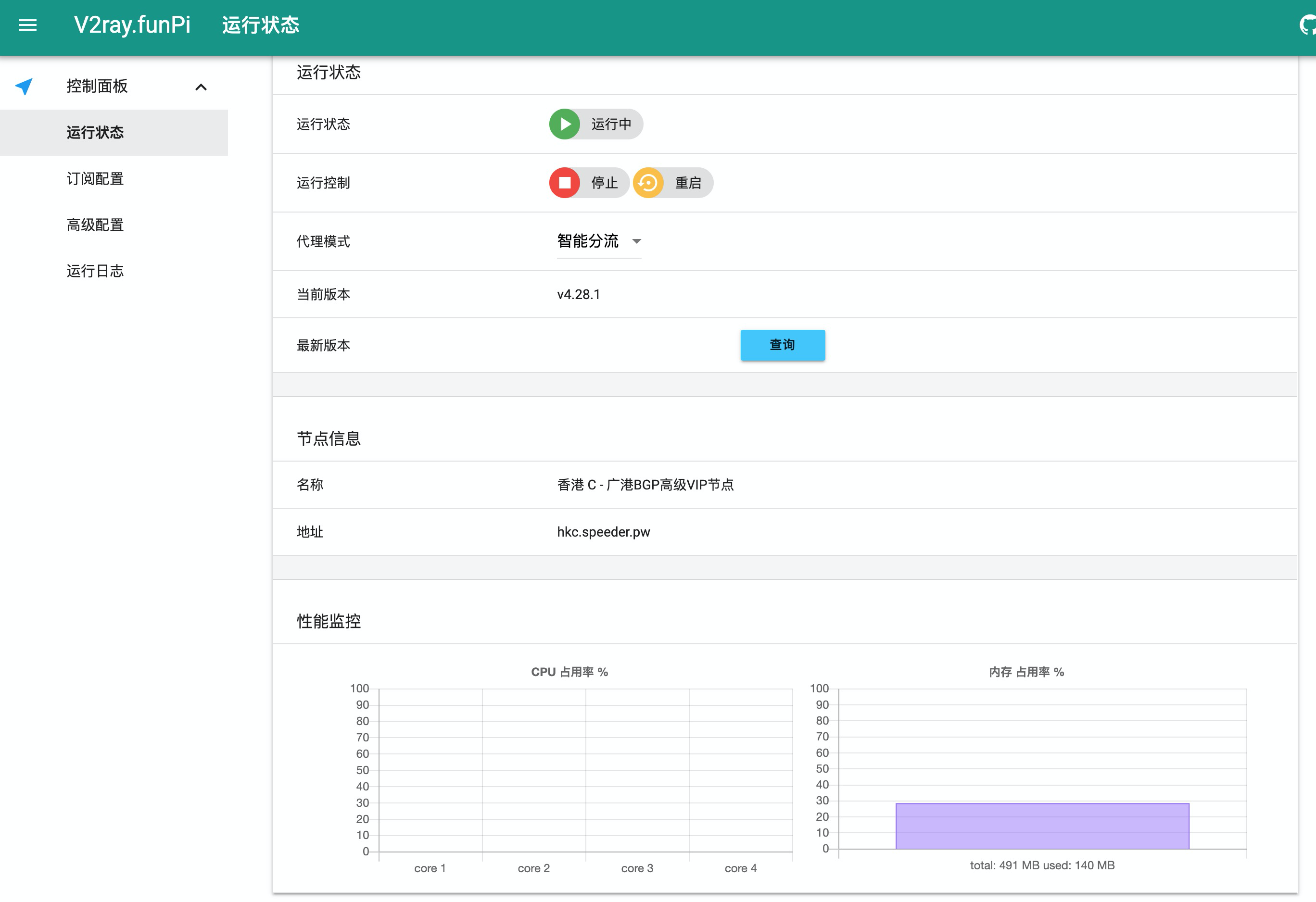The height and width of the screenshot is (902, 1316).
Task: Click the 查询 latest version button
Action: coord(783,345)
